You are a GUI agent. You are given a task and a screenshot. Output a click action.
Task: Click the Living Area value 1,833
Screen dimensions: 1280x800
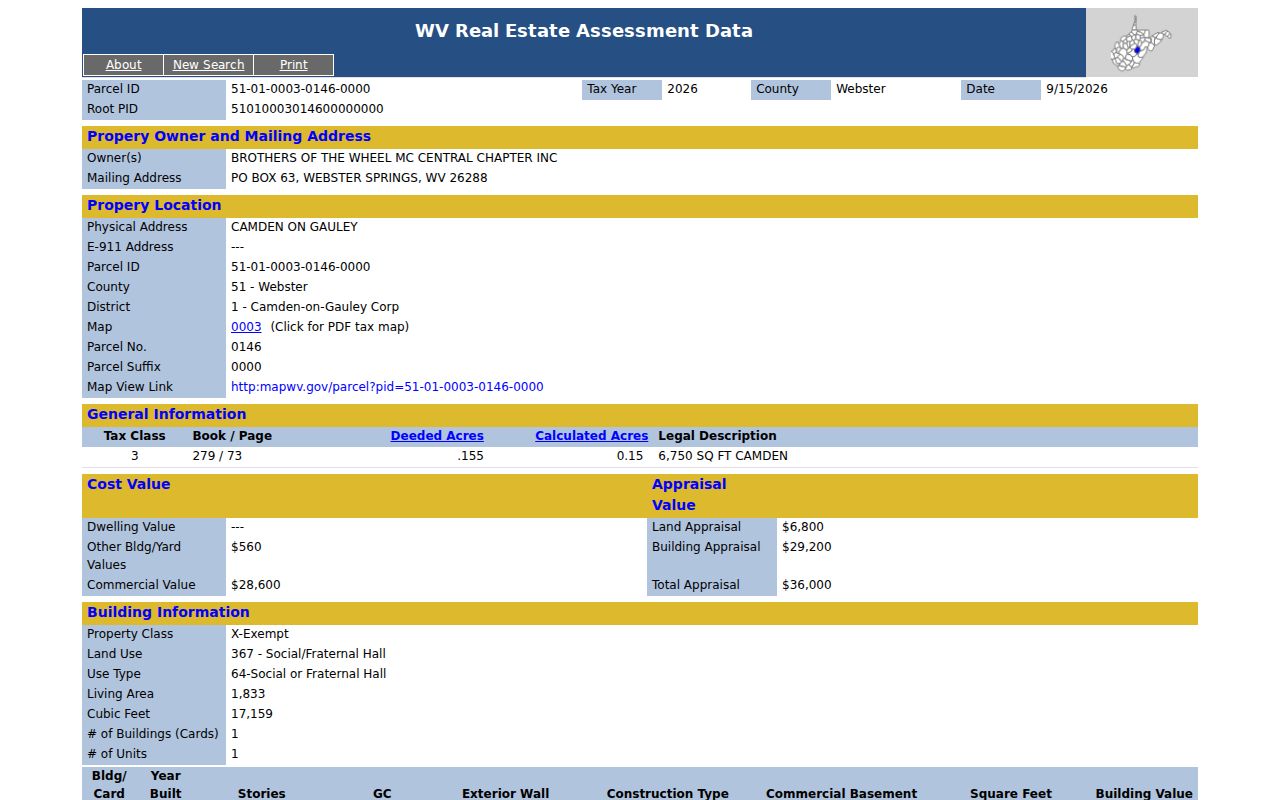coord(248,694)
